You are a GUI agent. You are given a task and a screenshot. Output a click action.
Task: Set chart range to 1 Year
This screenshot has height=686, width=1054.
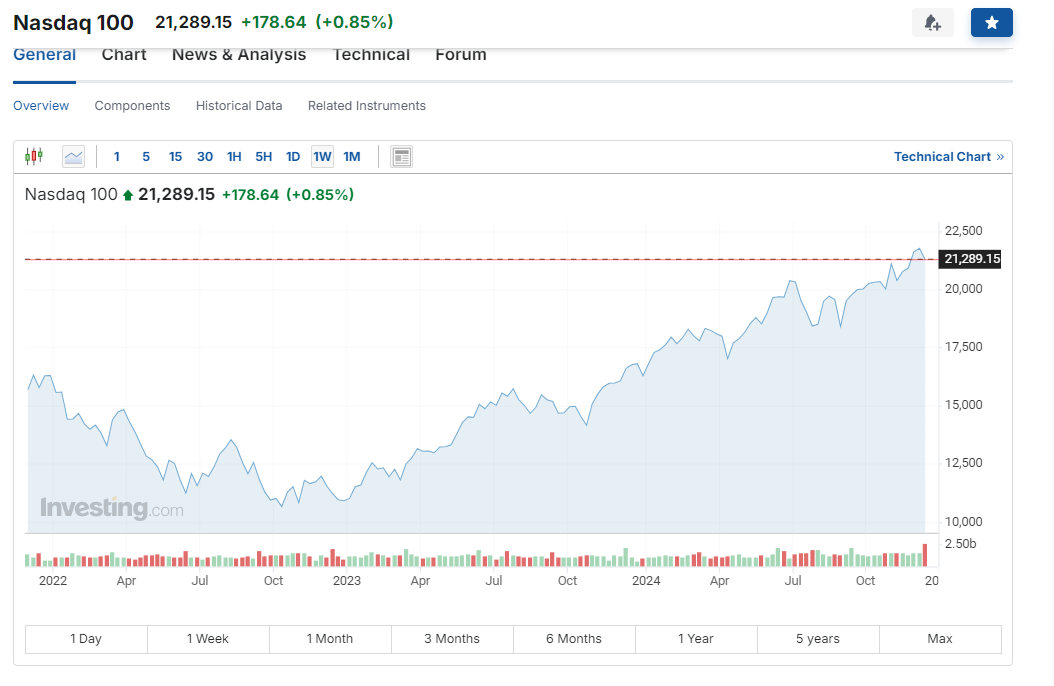[696, 639]
